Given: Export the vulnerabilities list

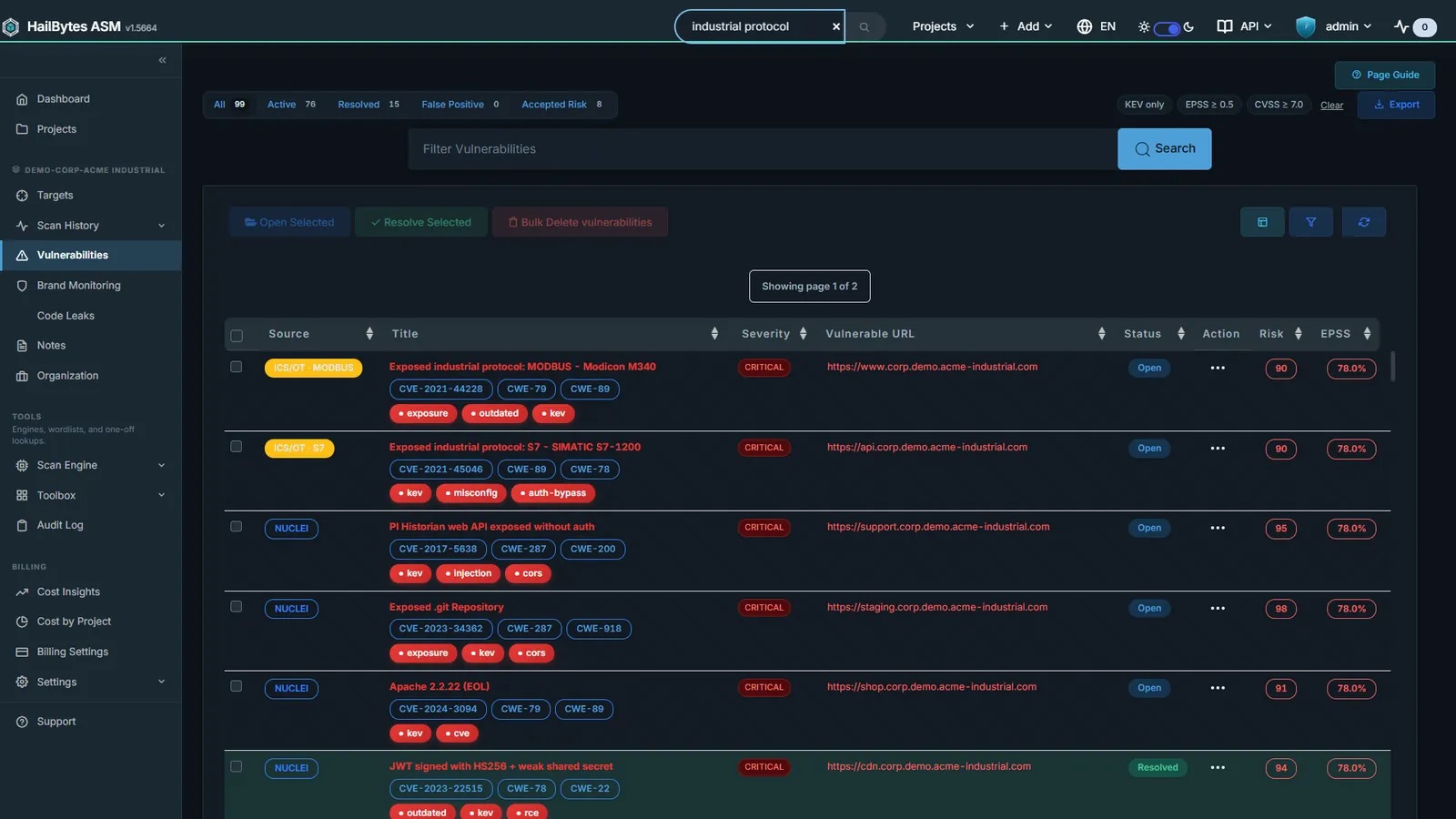Looking at the screenshot, I should tap(1396, 105).
